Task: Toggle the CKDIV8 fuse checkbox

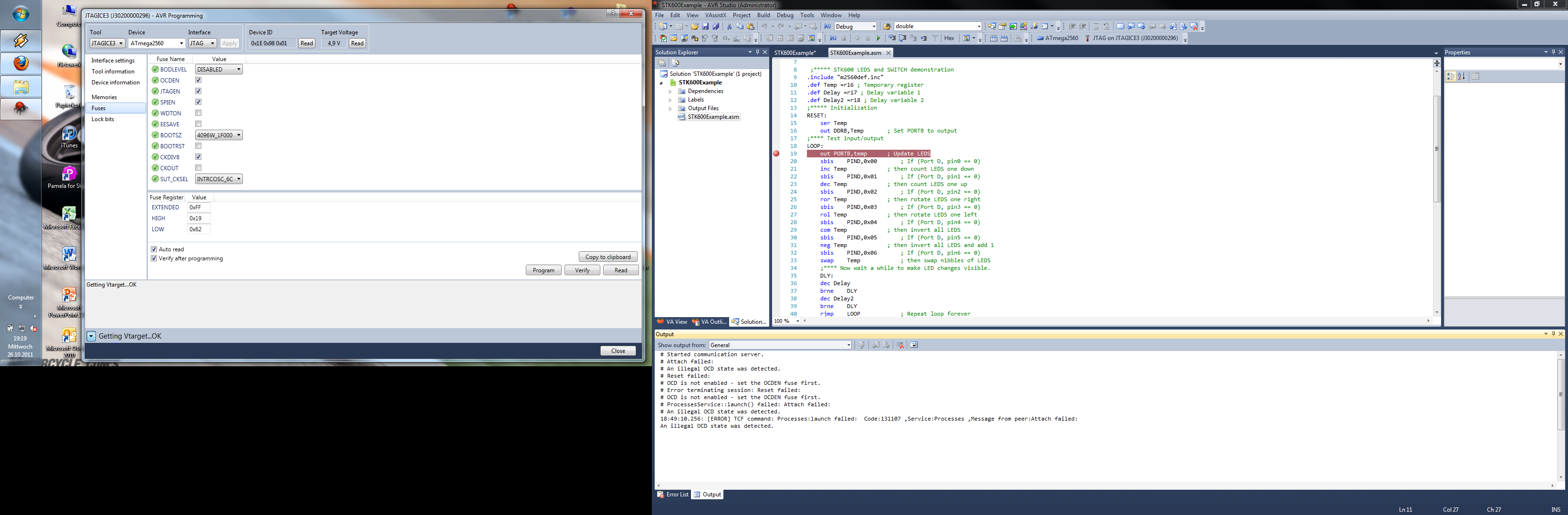Action: coord(199,157)
